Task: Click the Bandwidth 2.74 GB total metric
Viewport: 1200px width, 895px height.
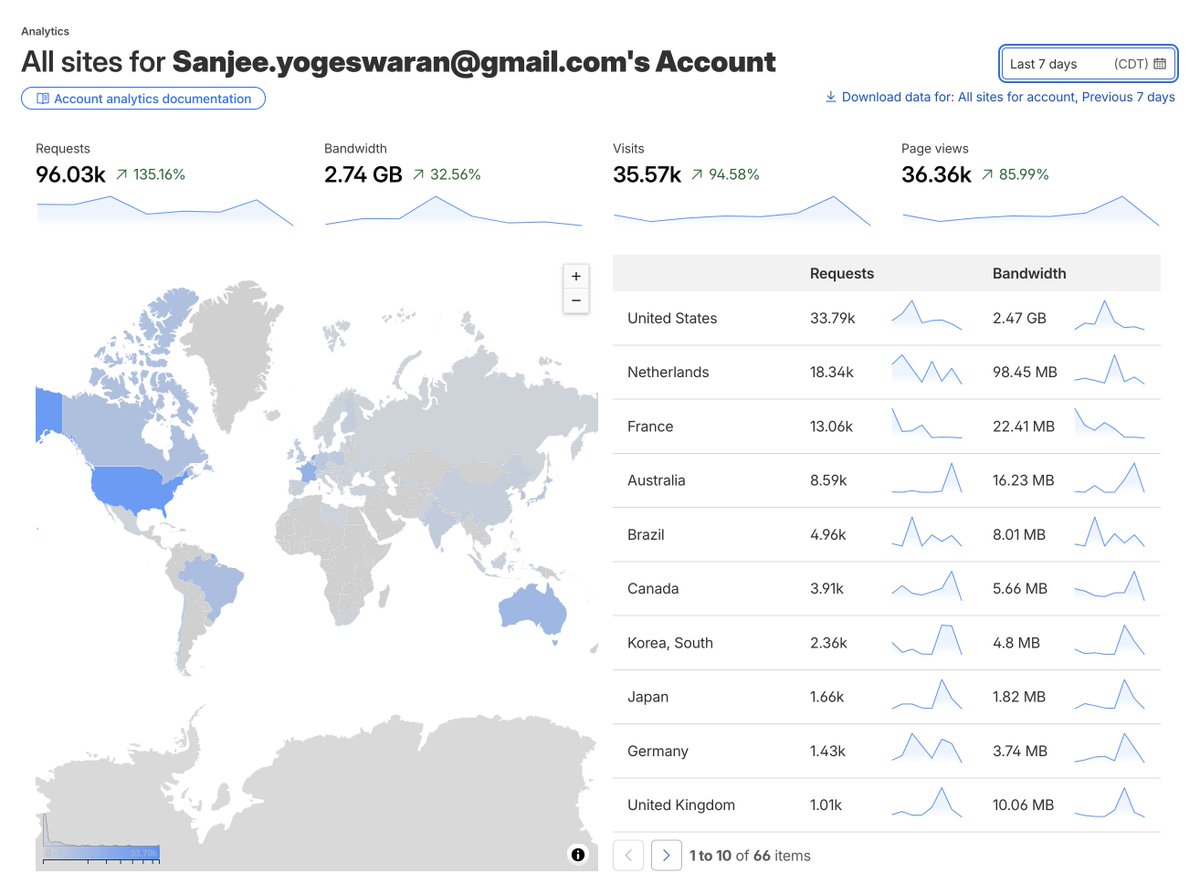Action: 363,174
